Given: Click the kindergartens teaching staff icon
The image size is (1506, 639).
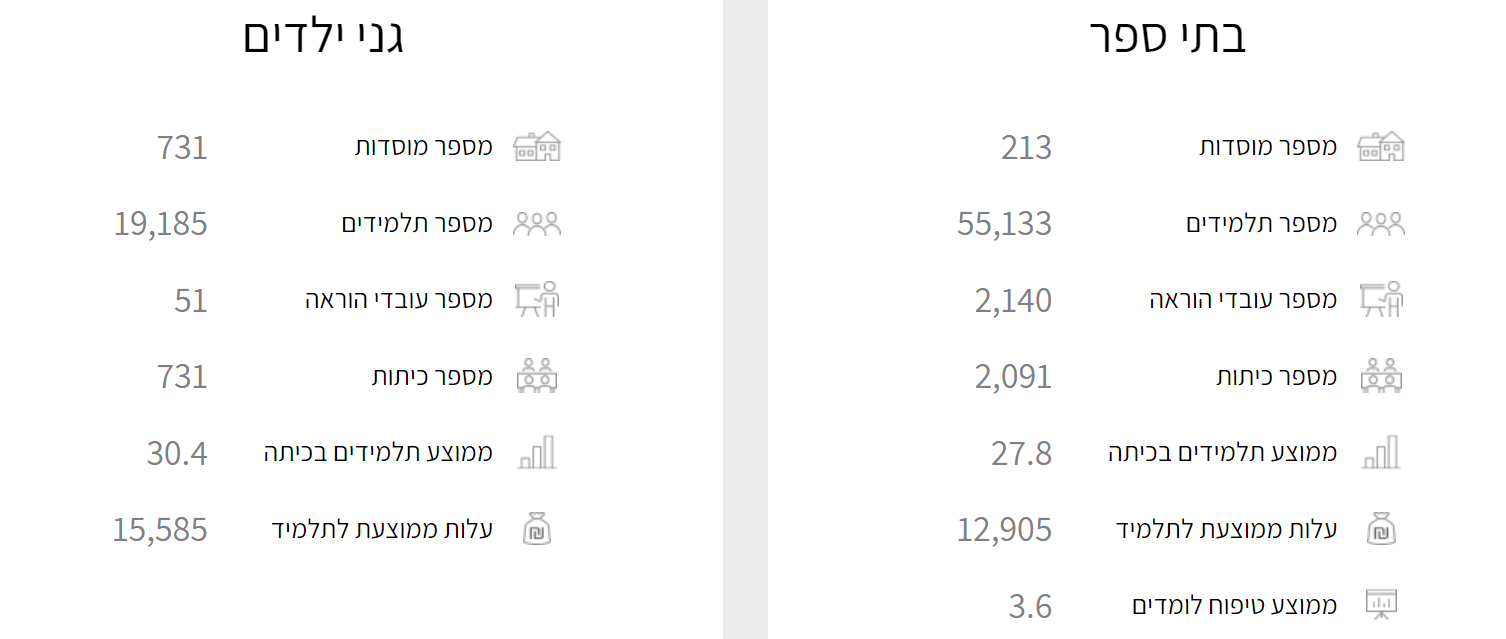Looking at the screenshot, I should pos(537,300).
